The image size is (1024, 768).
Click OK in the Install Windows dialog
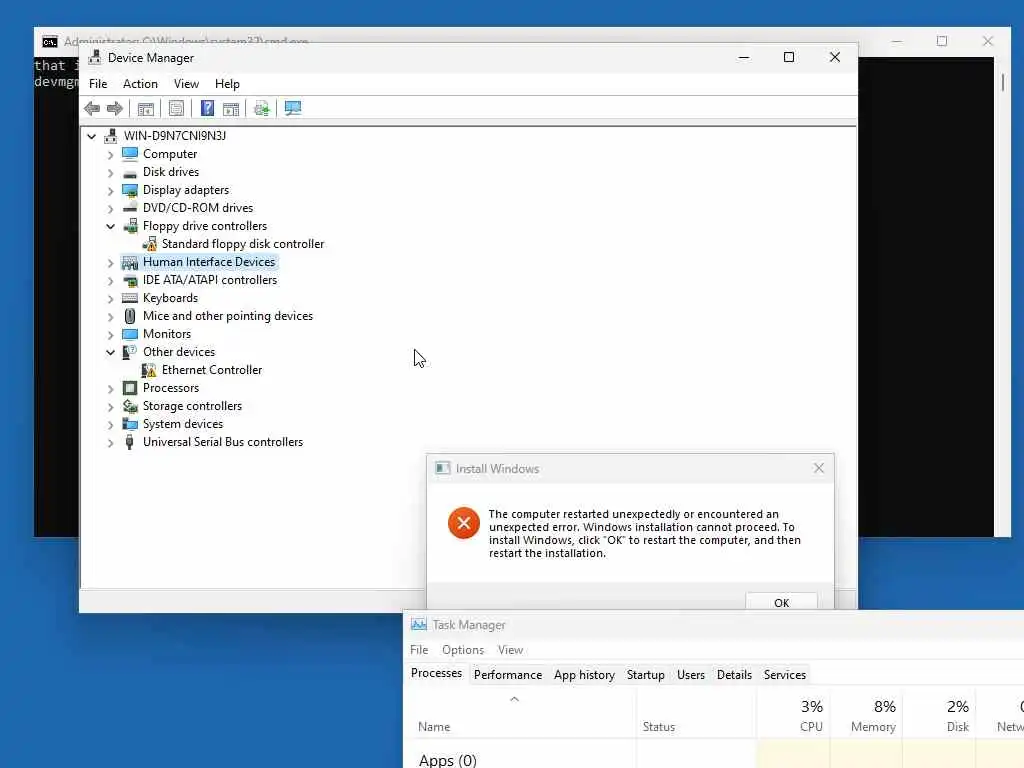pyautogui.click(x=781, y=601)
